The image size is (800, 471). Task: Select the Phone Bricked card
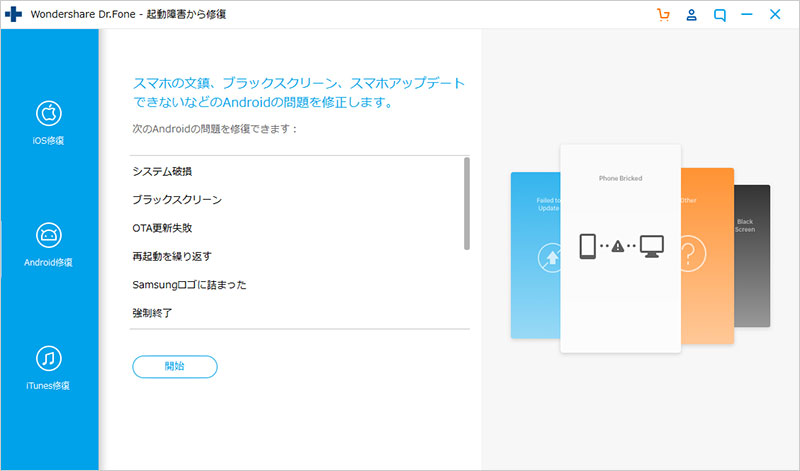coord(620,249)
